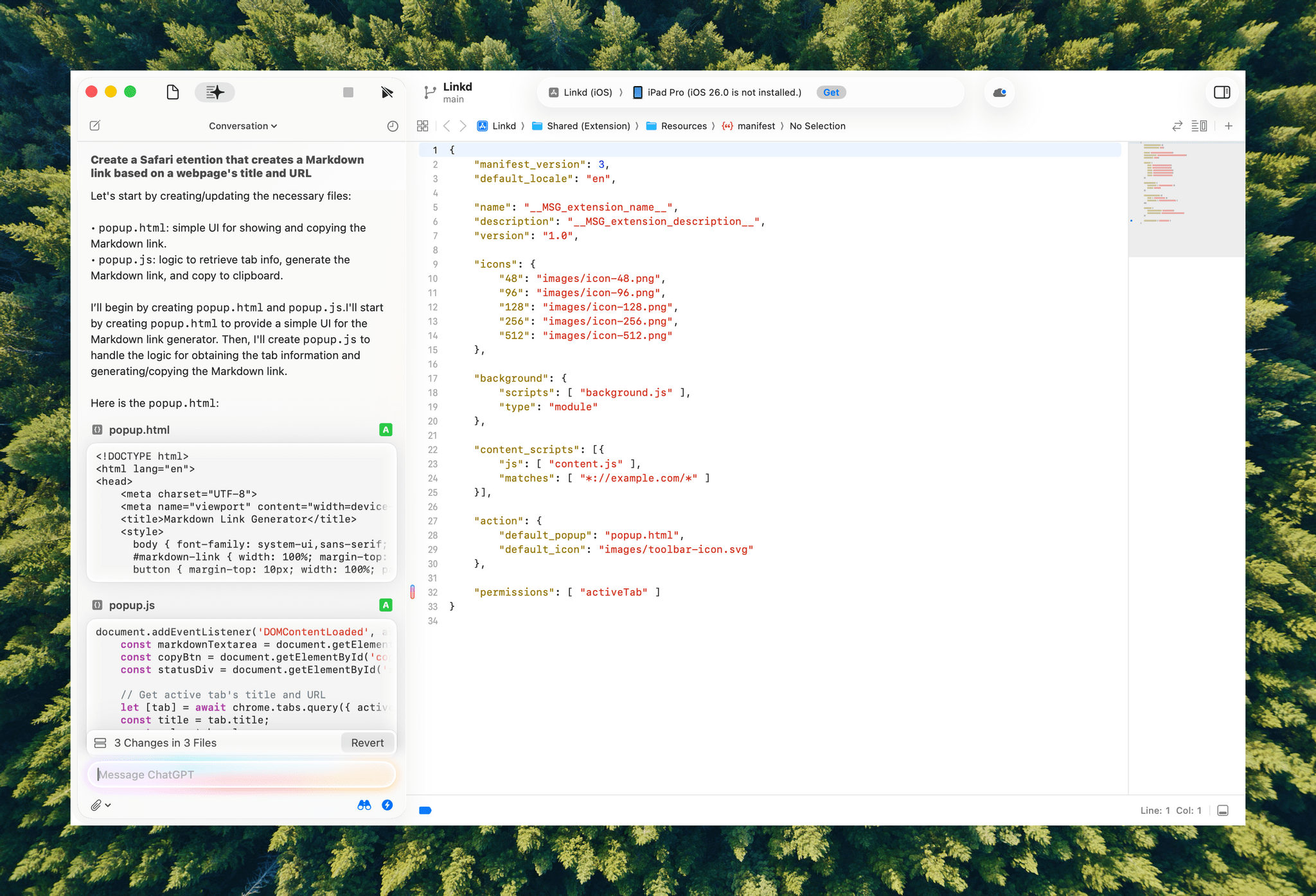Viewport: 1316px width, 896px height.
Task: Open the paperclip attachment menu
Action: click(x=101, y=805)
